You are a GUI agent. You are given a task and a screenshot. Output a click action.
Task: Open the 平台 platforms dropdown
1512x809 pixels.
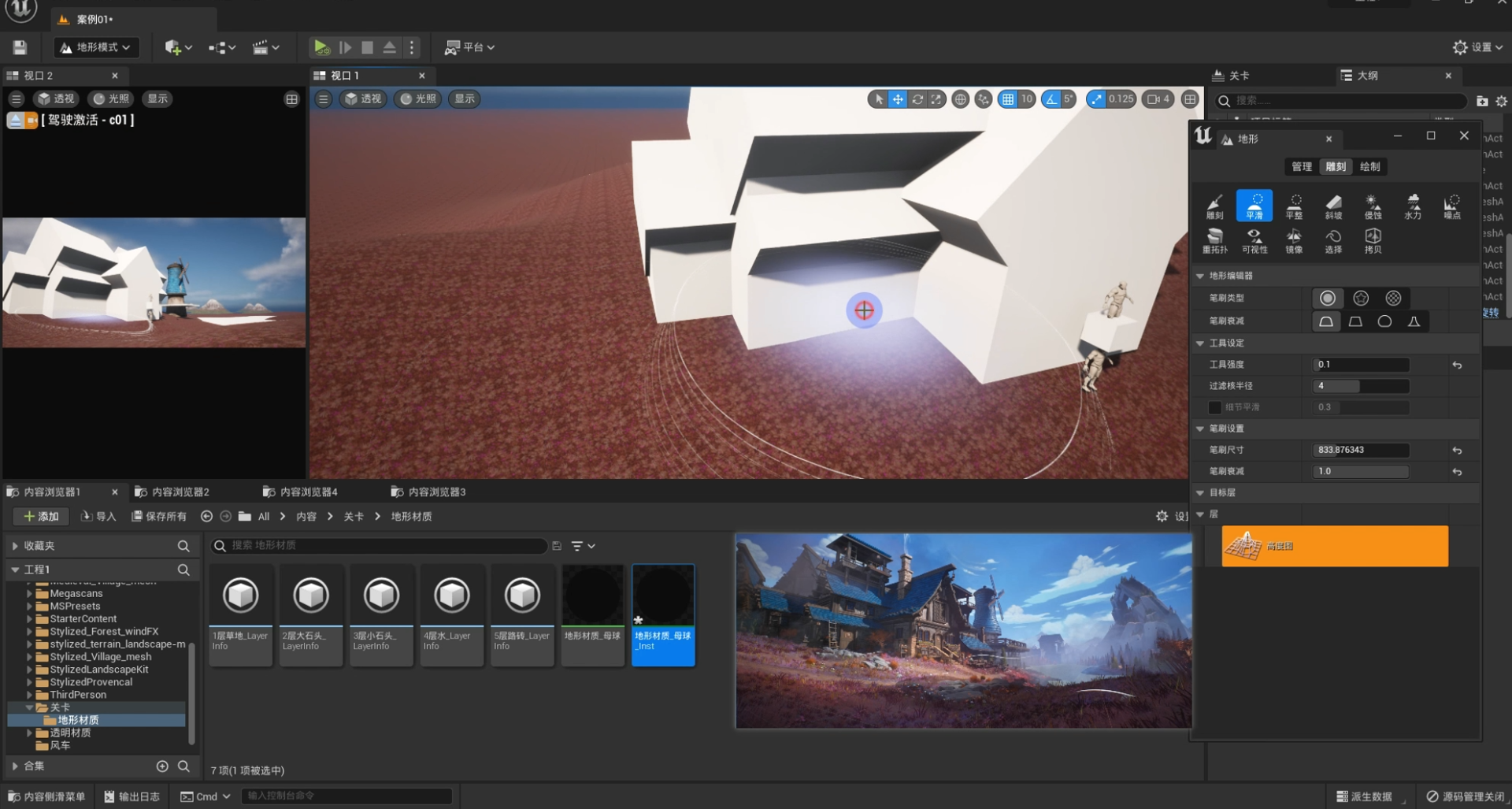tap(470, 47)
